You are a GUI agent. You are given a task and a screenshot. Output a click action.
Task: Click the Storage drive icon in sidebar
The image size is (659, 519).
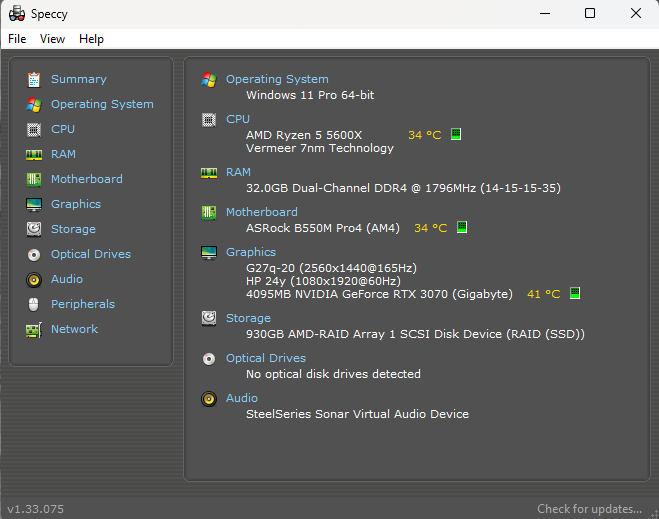click(34, 229)
